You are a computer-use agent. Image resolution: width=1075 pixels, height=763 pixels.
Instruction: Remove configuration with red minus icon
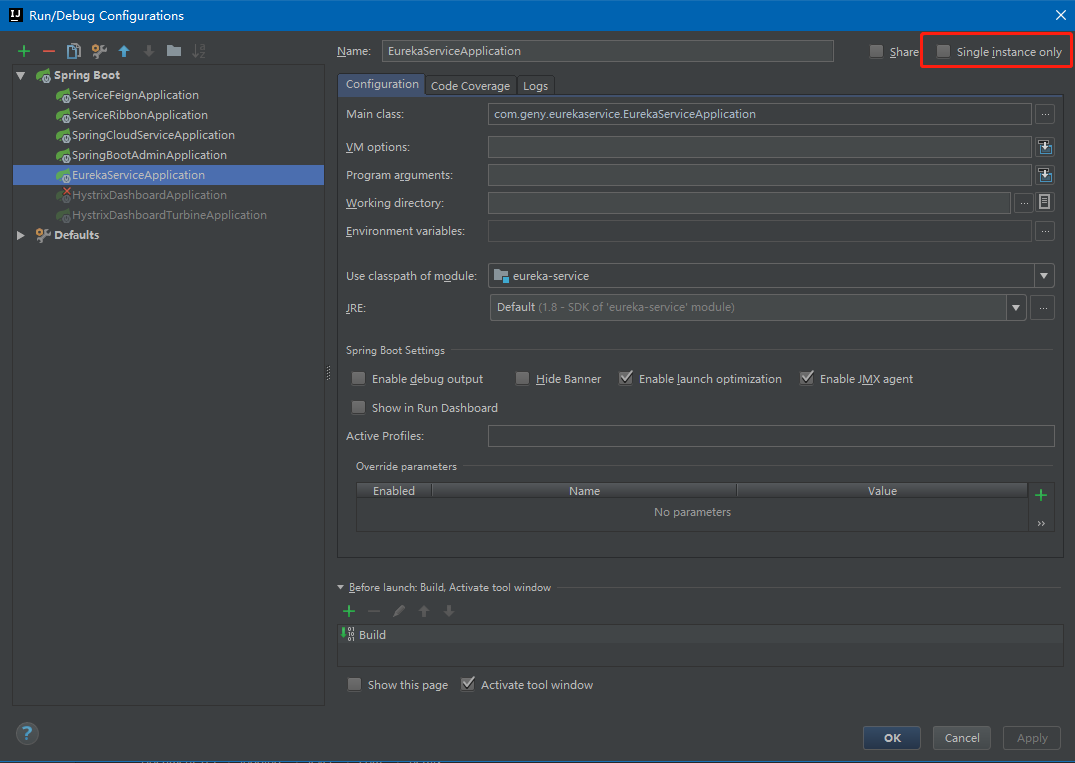point(49,51)
